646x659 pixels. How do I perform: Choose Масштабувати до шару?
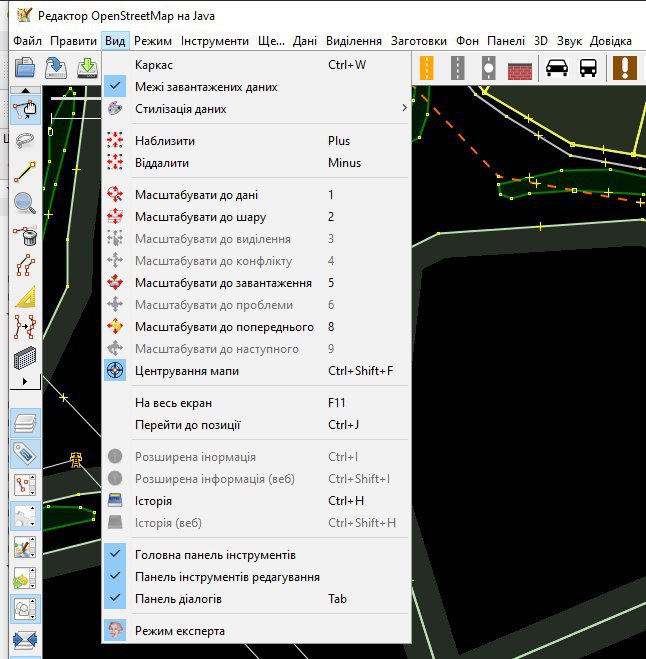point(256,216)
